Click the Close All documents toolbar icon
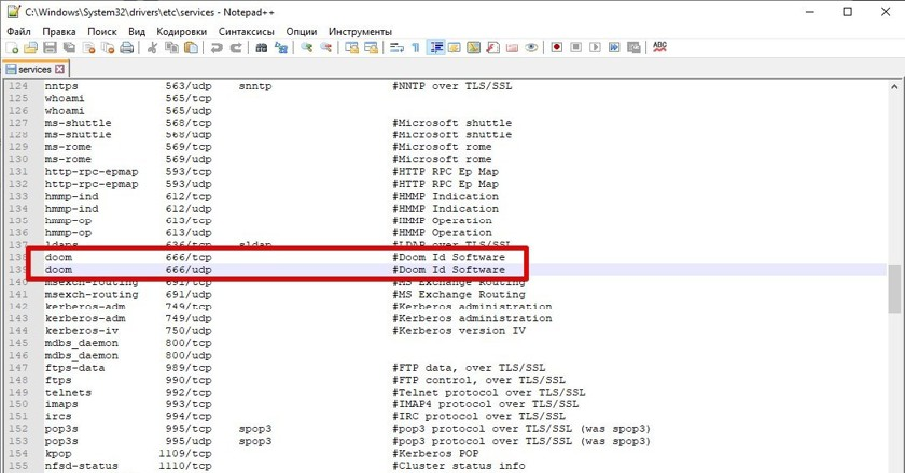This screenshot has width=907, height=473. [108, 48]
